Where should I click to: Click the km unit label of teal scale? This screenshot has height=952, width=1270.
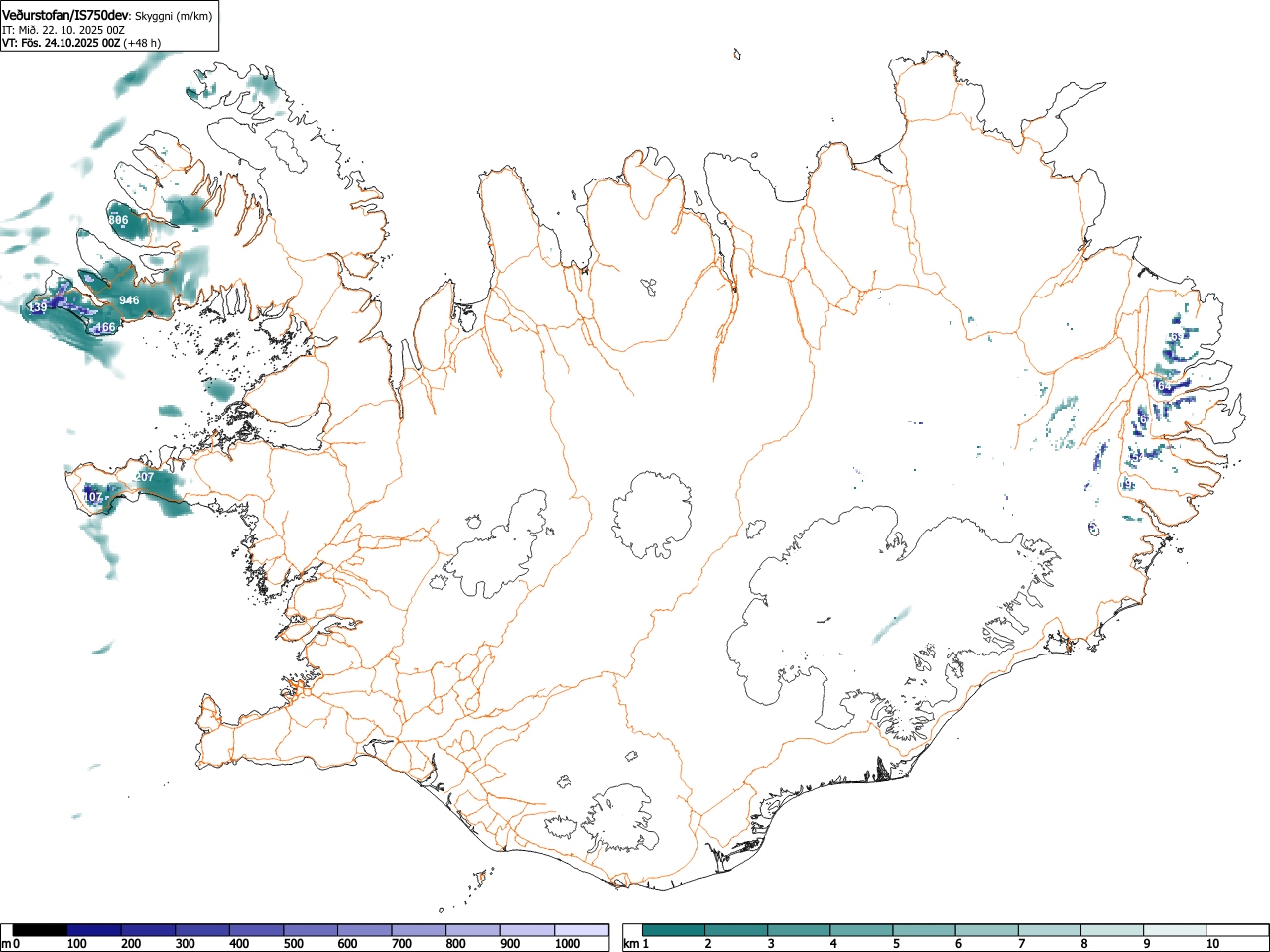[632, 944]
